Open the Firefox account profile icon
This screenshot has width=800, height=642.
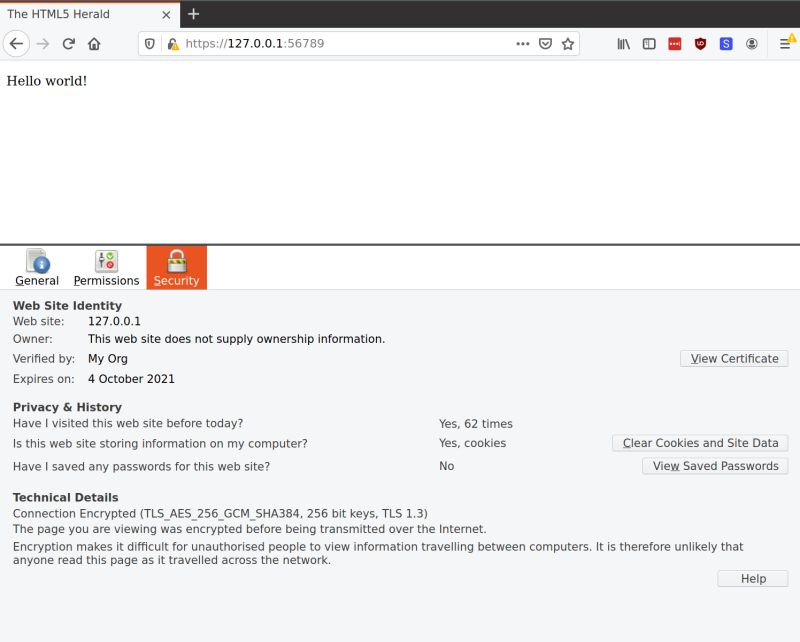752,43
